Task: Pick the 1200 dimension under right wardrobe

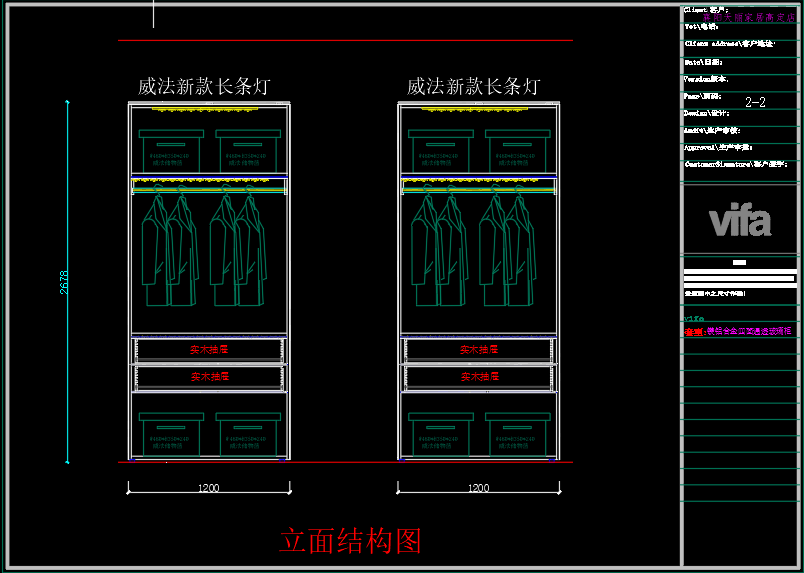Action: pyautogui.click(x=478, y=488)
